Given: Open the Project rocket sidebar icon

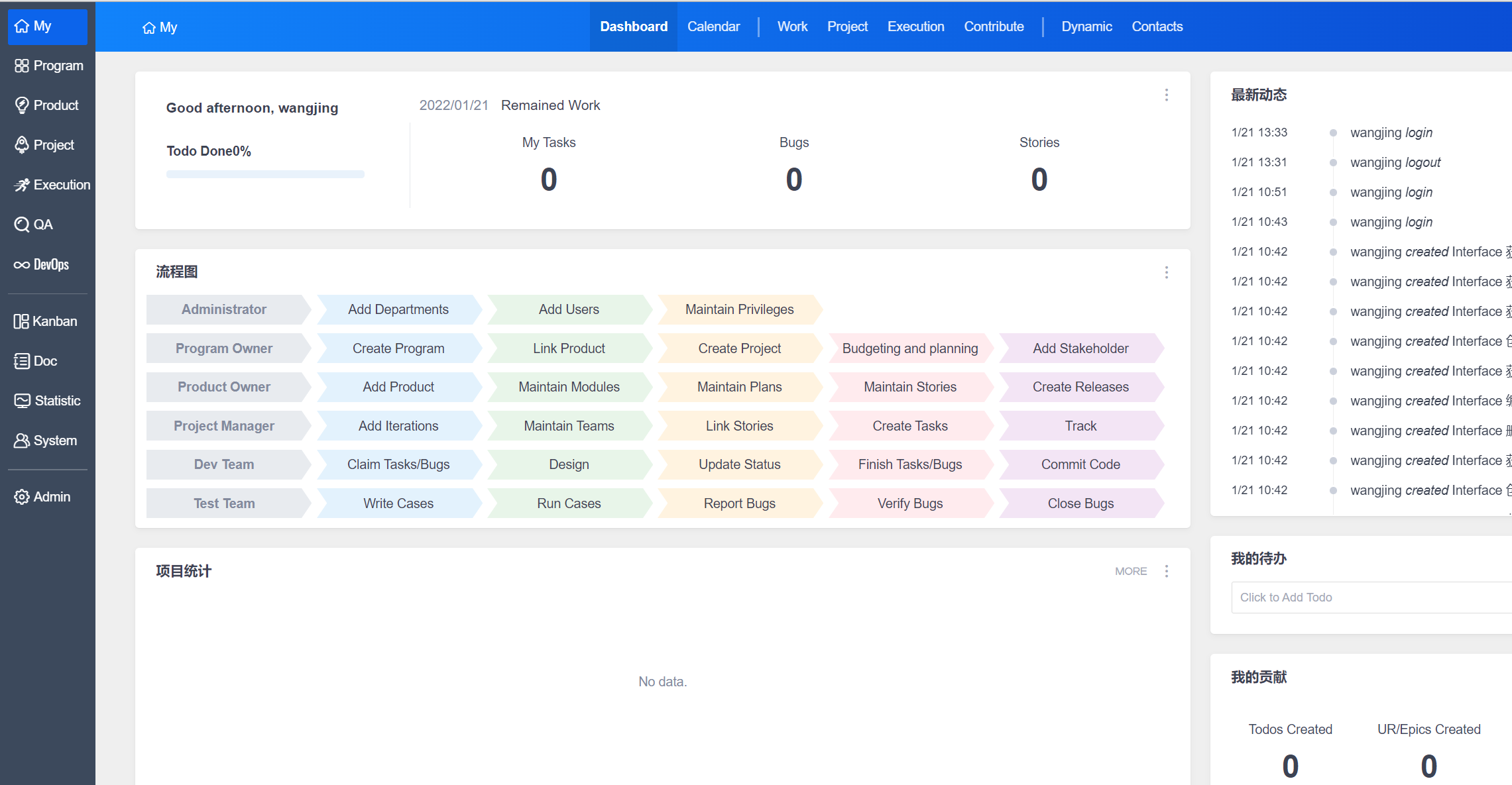Looking at the screenshot, I should click(22, 145).
